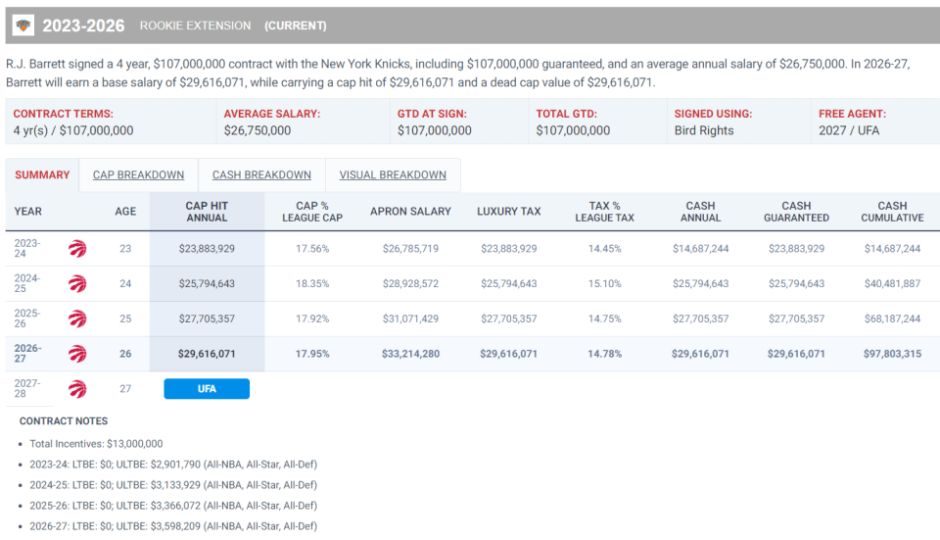The image size is (940, 540).
Task: Select the 2026-27 season row year
Action: 28,353
